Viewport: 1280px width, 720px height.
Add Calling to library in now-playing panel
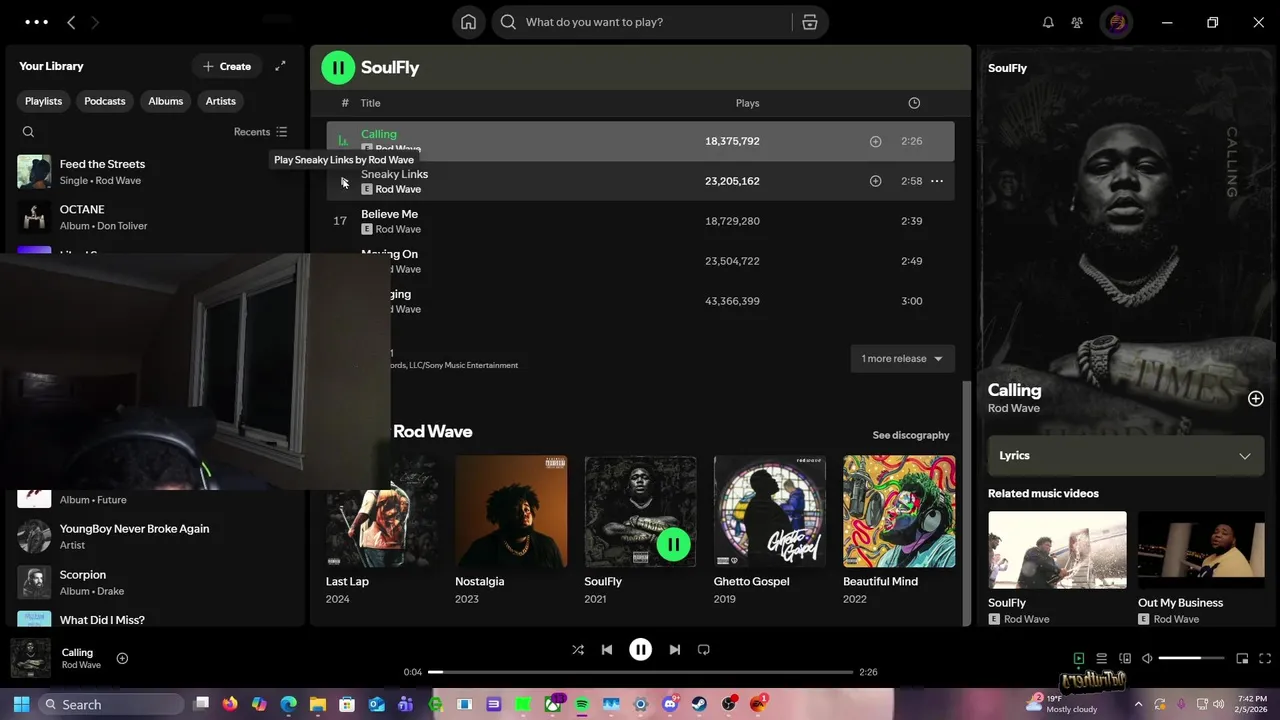pos(1256,398)
